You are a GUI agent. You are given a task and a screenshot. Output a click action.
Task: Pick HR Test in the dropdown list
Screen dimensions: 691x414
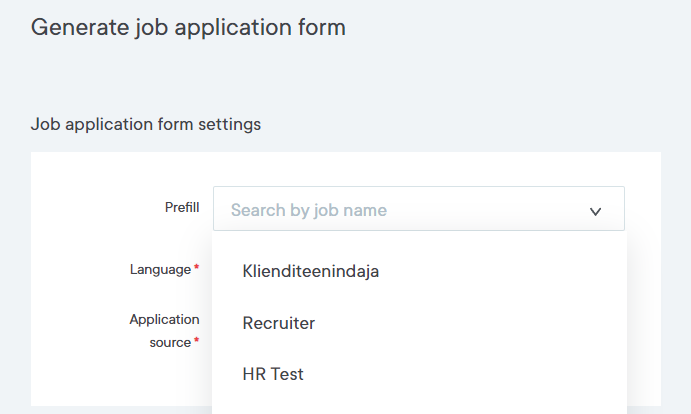(x=273, y=374)
